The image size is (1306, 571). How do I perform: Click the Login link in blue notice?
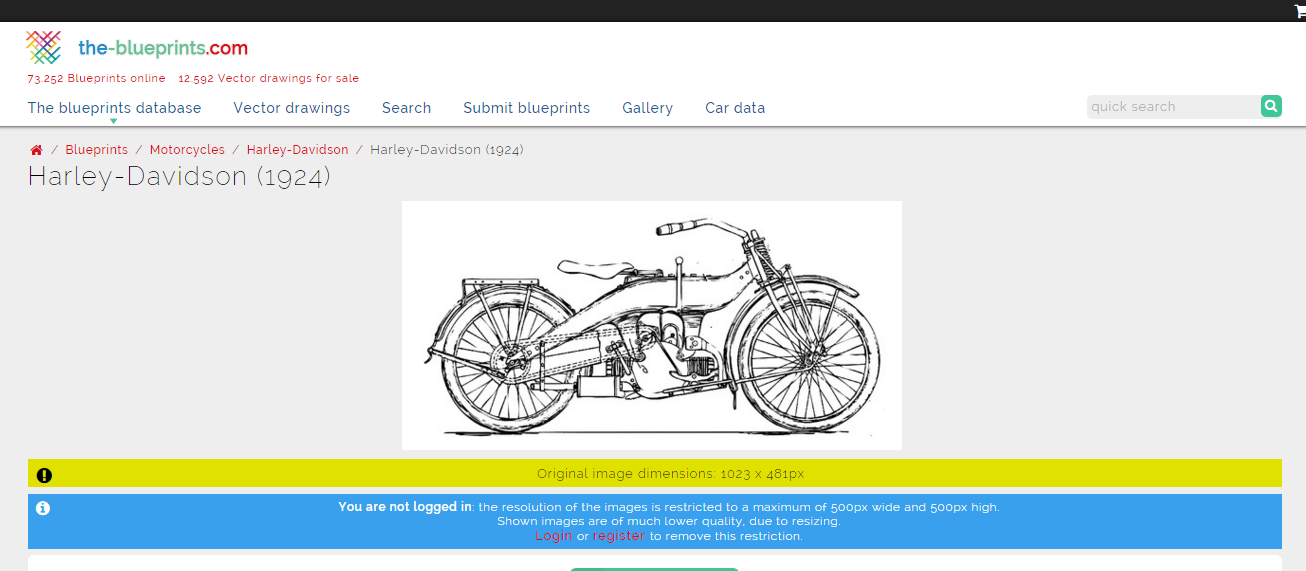pyautogui.click(x=553, y=536)
